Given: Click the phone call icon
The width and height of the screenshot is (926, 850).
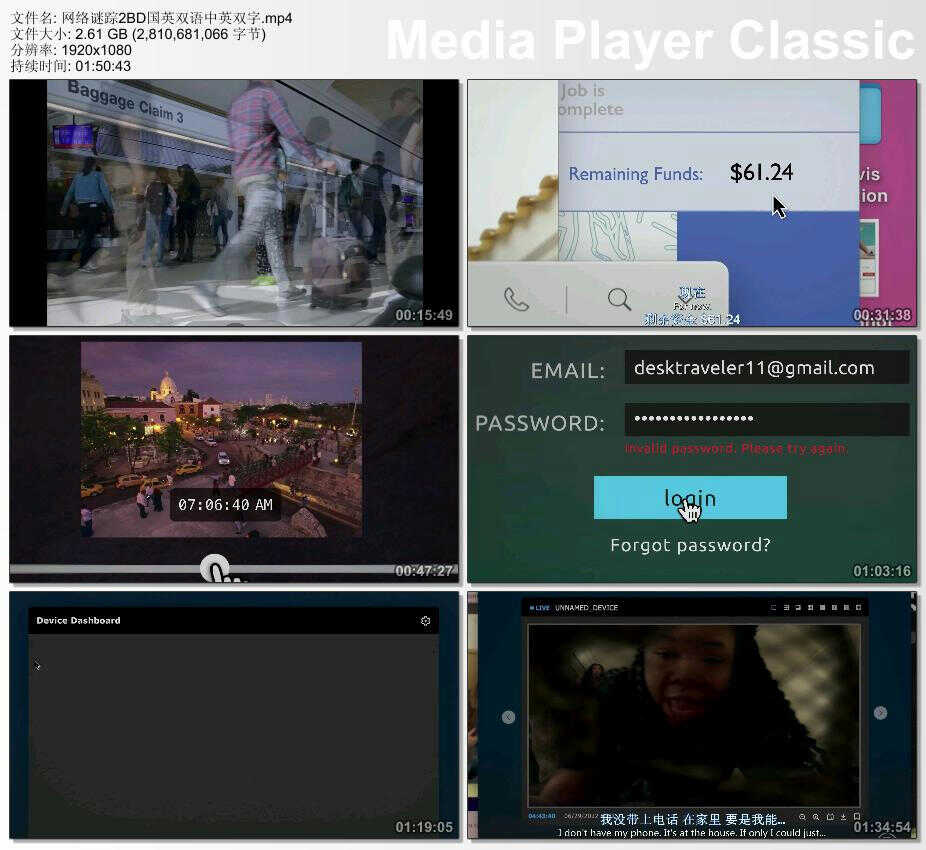Looking at the screenshot, I should pos(516,299).
